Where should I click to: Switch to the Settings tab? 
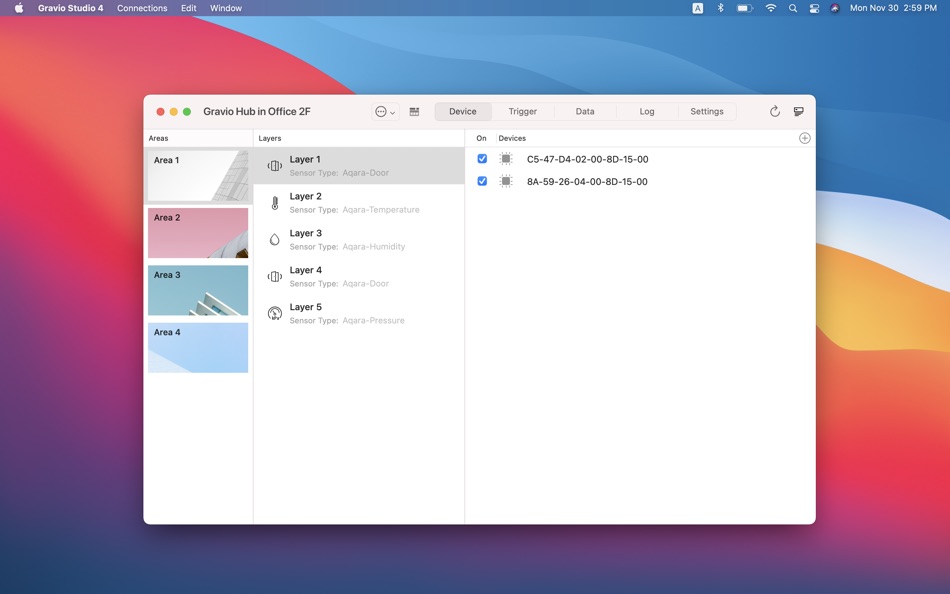(706, 112)
